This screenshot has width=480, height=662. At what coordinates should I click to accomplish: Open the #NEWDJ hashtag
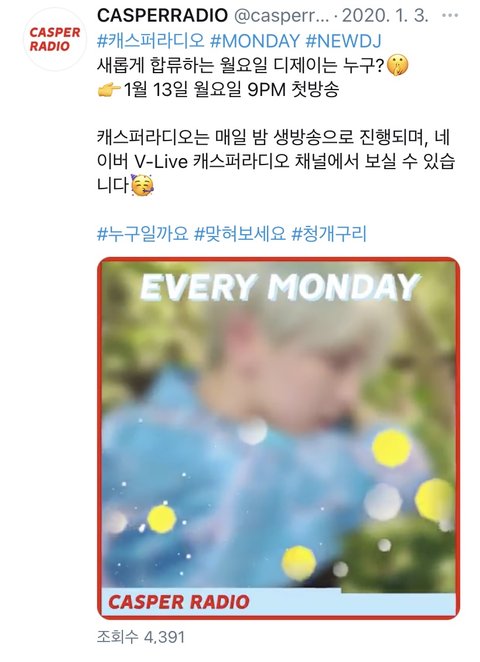tap(343, 41)
